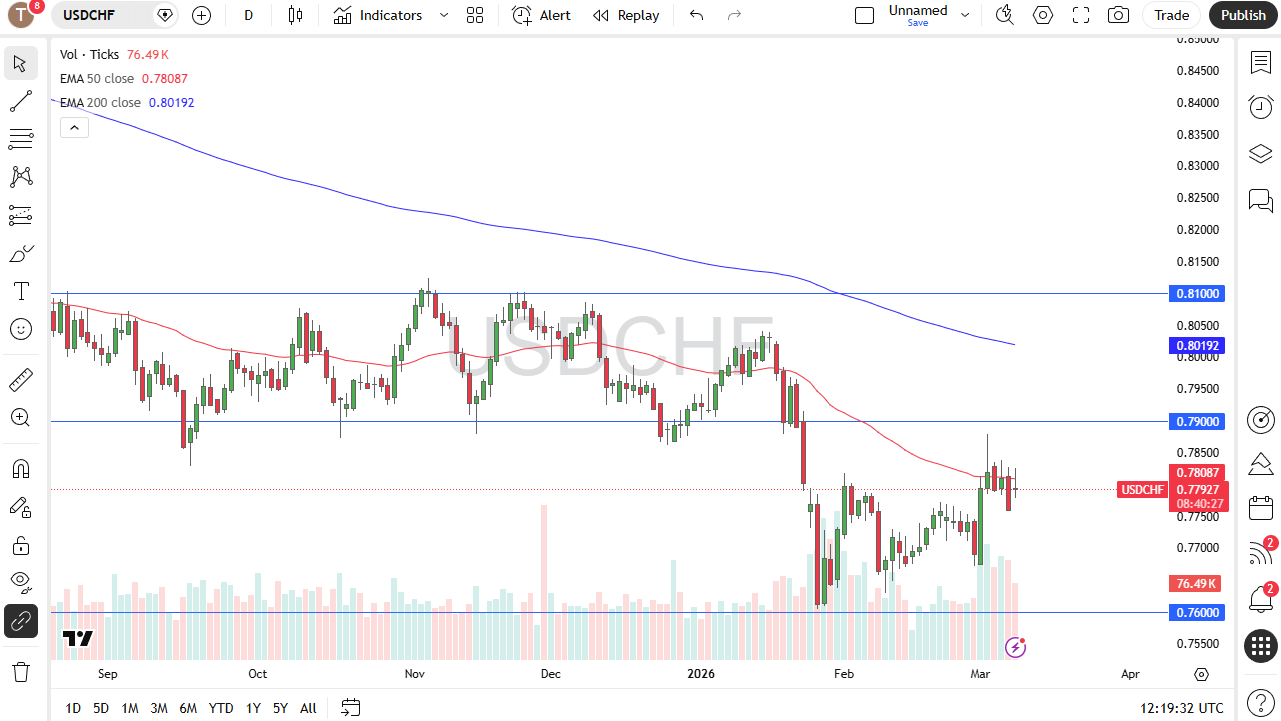Screen dimensions: 1281x721
Task: Switch range to 3M
Action: click(x=159, y=708)
